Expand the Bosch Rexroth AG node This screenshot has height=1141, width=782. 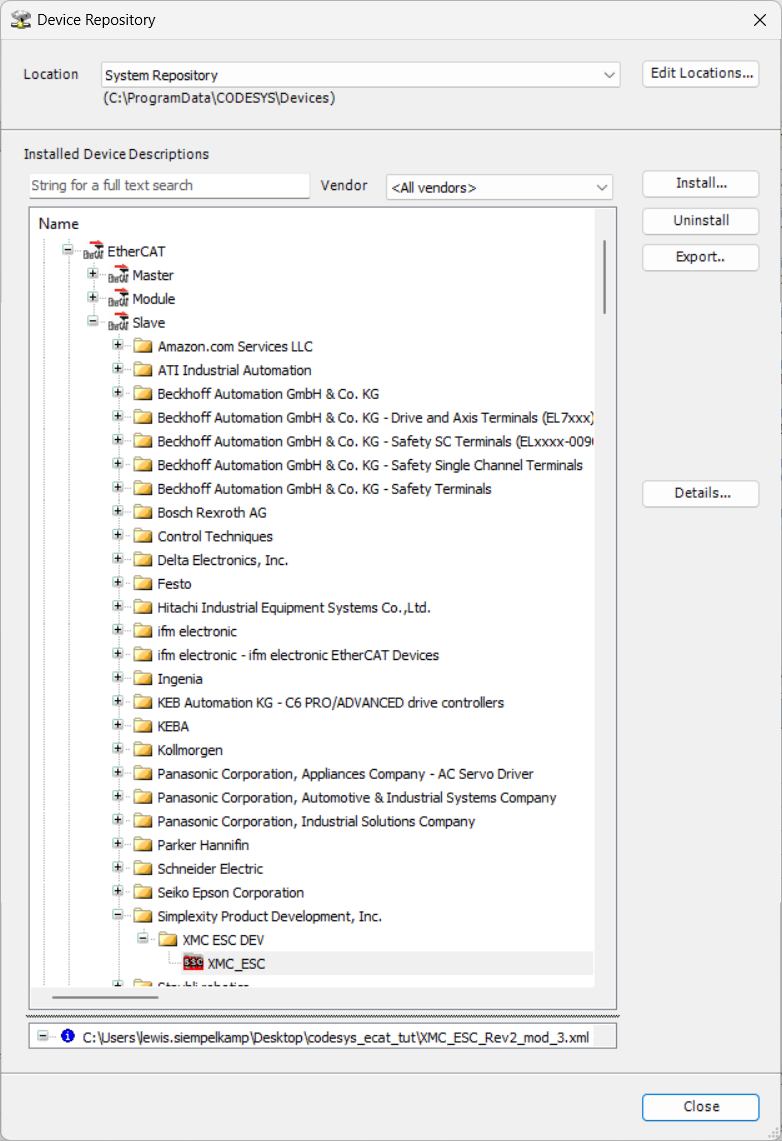coord(118,512)
